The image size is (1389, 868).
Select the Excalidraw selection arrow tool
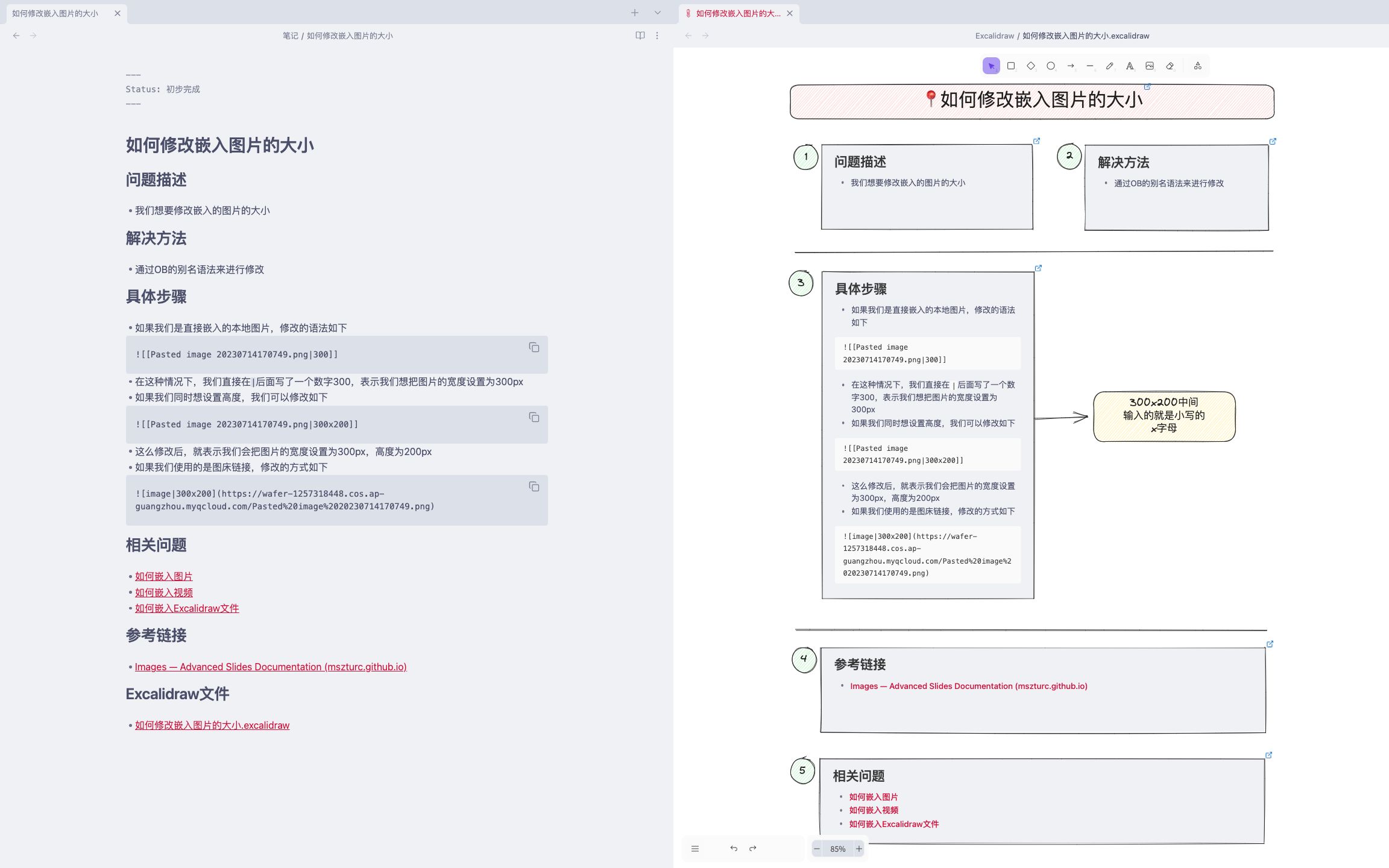[991, 66]
